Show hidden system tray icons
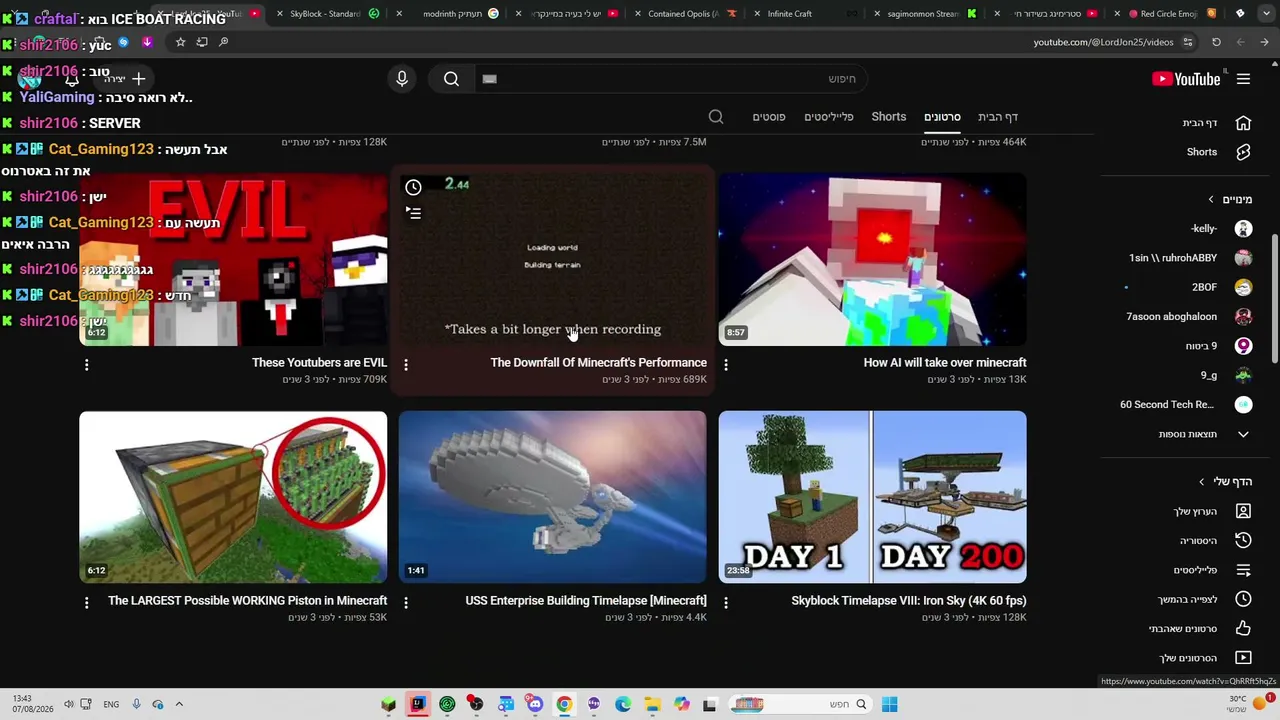 click(179, 704)
